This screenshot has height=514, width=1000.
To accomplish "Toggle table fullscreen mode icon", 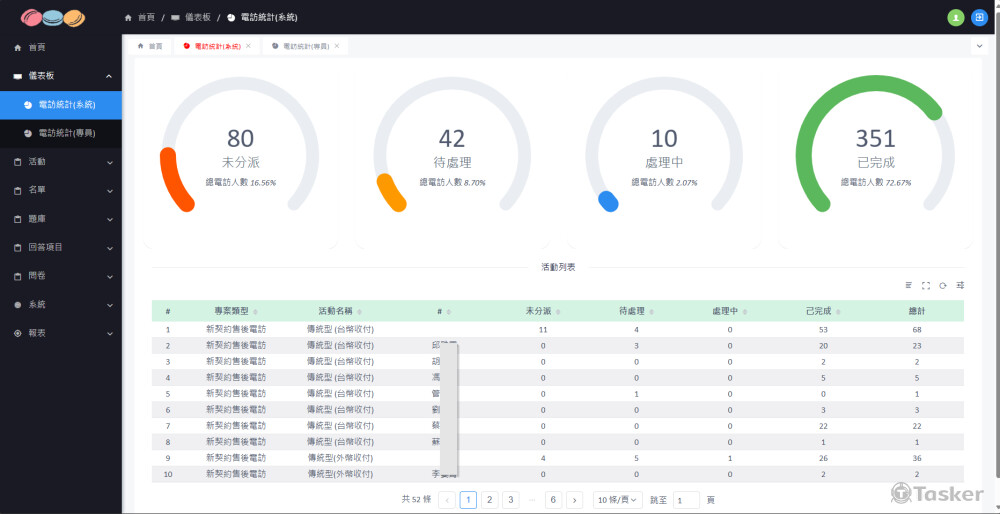I will click(925, 286).
